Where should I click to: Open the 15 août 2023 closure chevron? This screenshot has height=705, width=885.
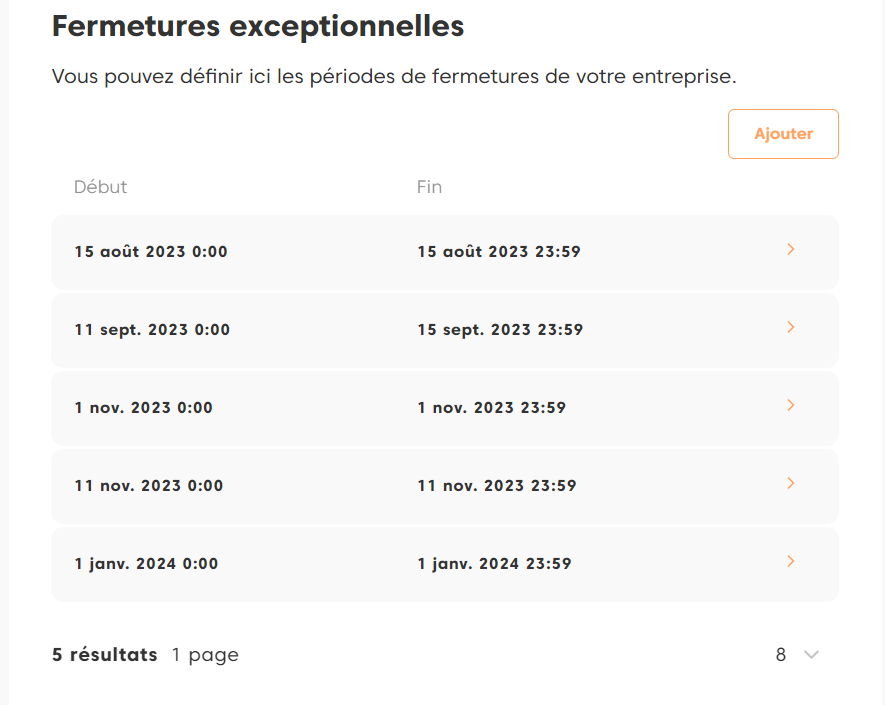point(790,250)
